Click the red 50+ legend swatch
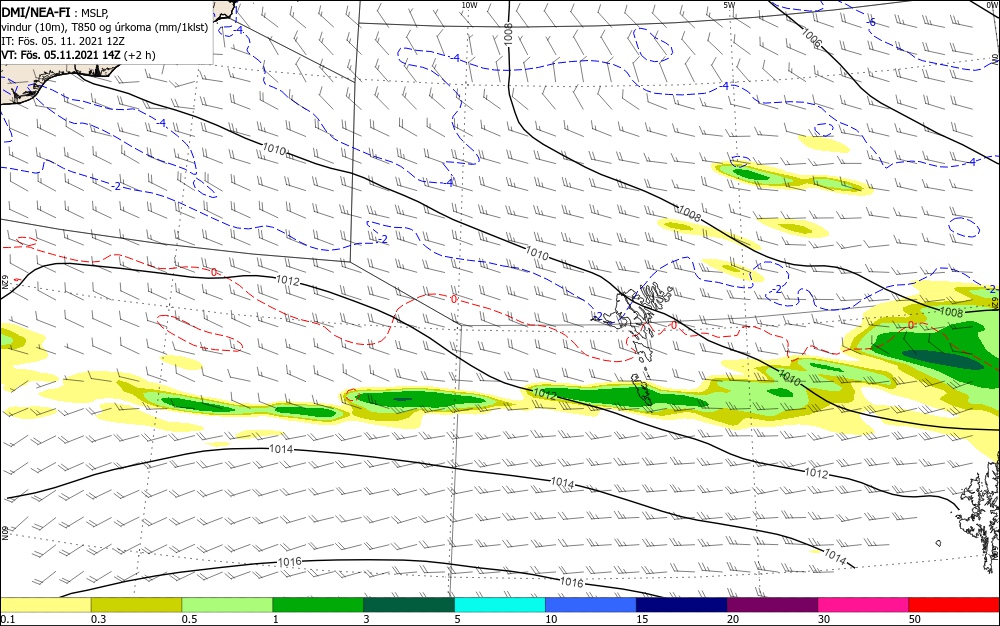Image resolution: width=1000 pixels, height=626 pixels. 954,605
